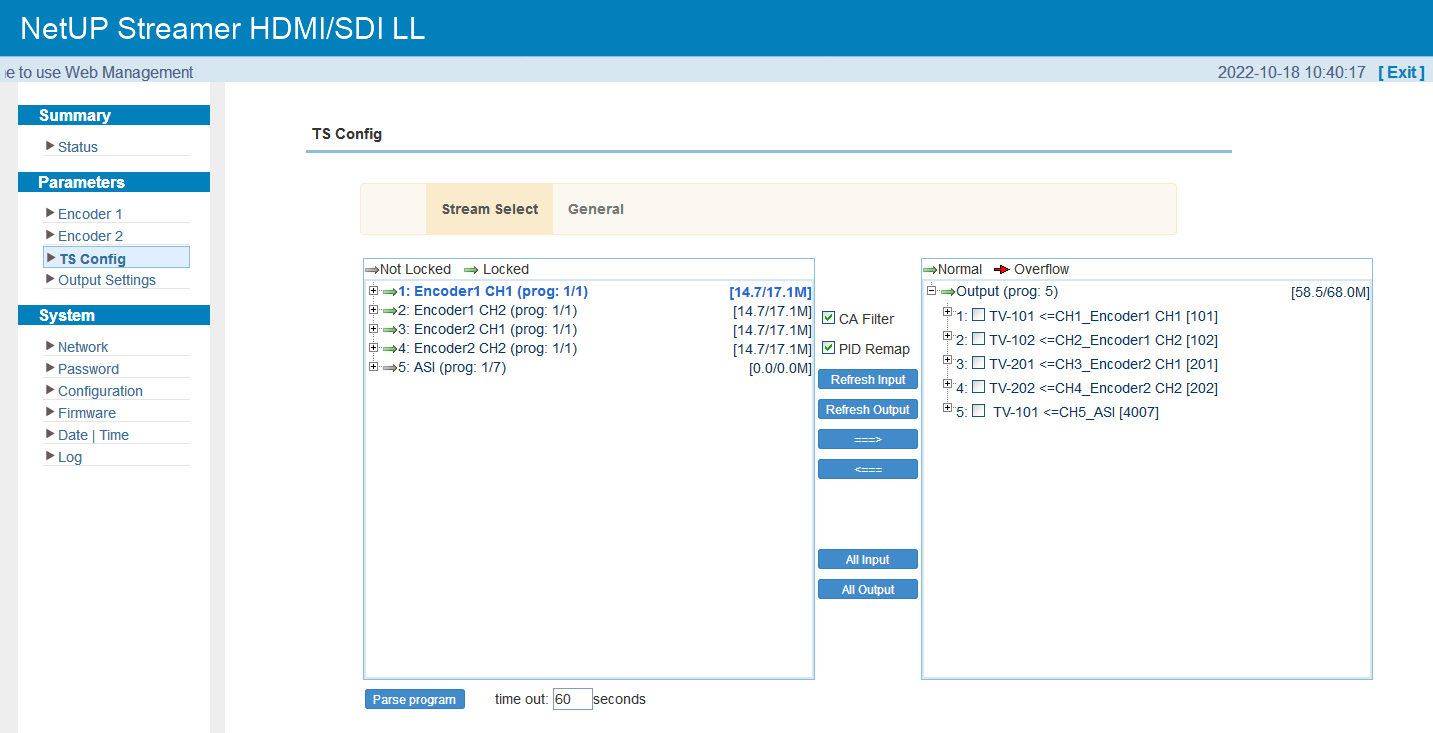Click the <=== remove-from-output button
The image size is (1433, 733).
868,469
